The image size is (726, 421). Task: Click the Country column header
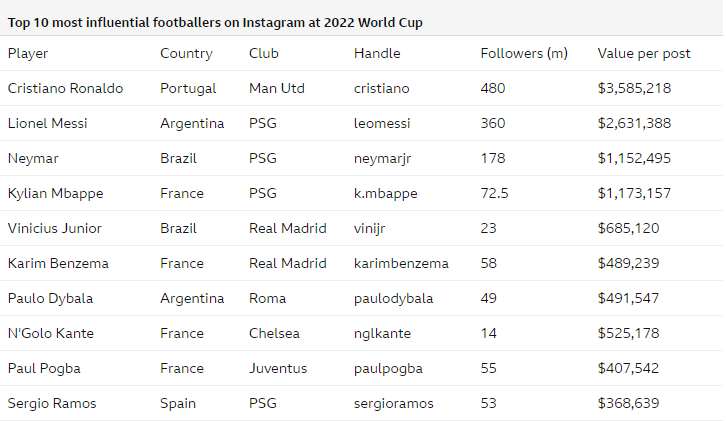186,54
